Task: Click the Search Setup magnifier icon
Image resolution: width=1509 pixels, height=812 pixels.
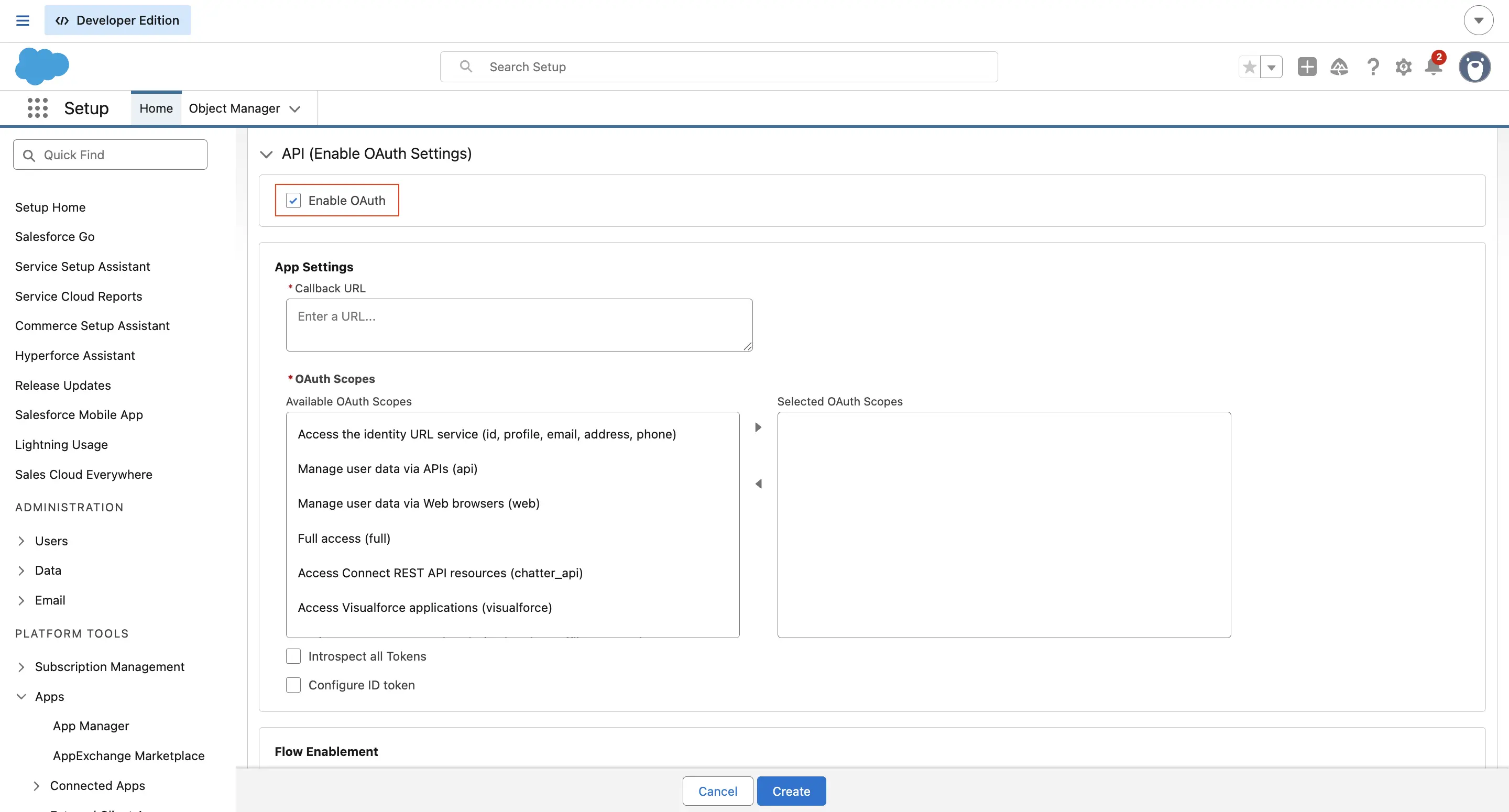Action: [466, 66]
